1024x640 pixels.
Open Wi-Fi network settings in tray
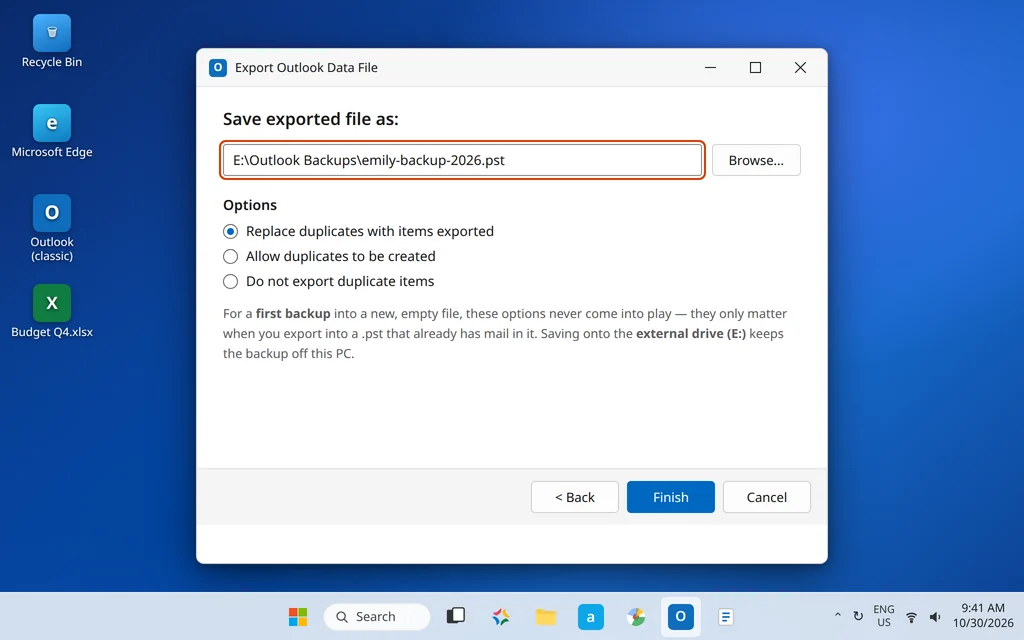coord(911,616)
